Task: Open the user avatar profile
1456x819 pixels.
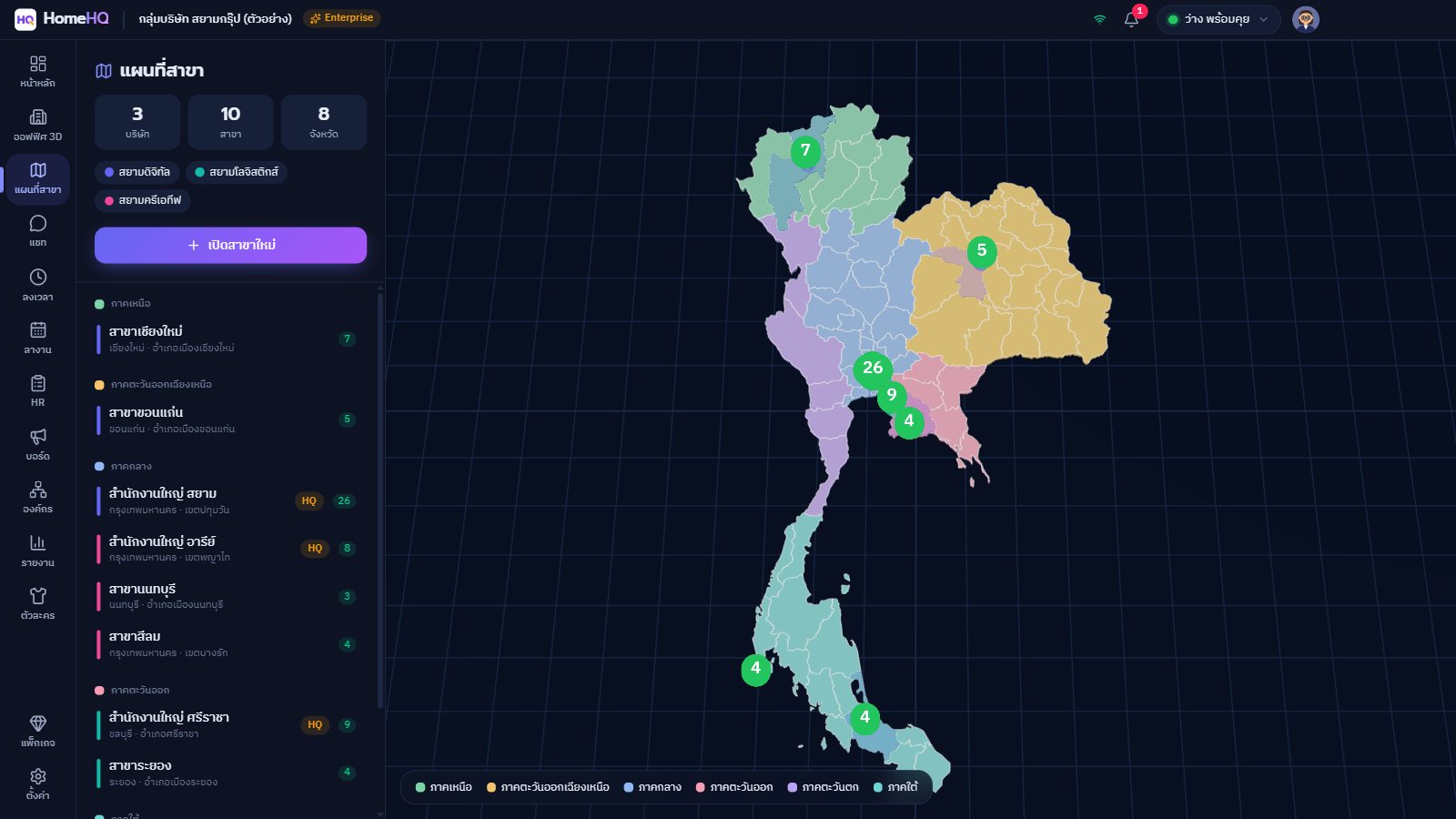Action: coord(1306,19)
